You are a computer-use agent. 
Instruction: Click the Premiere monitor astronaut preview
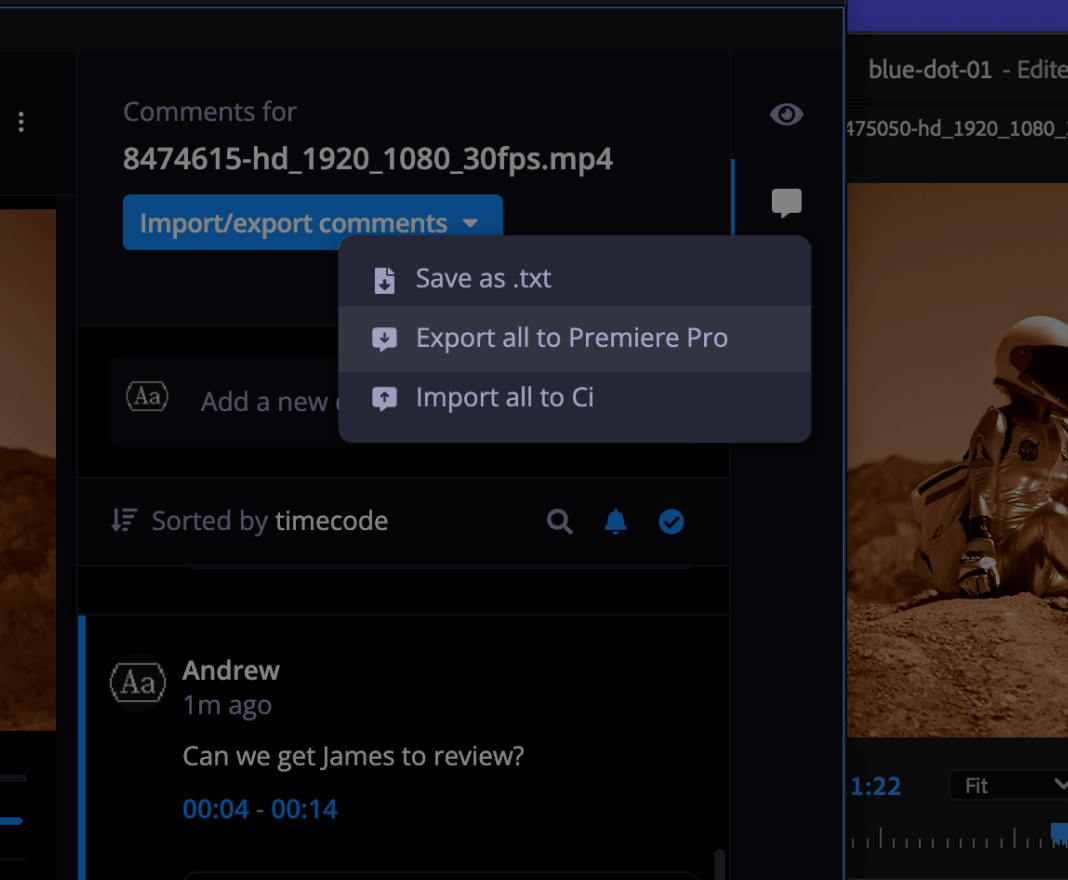tap(957, 460)
